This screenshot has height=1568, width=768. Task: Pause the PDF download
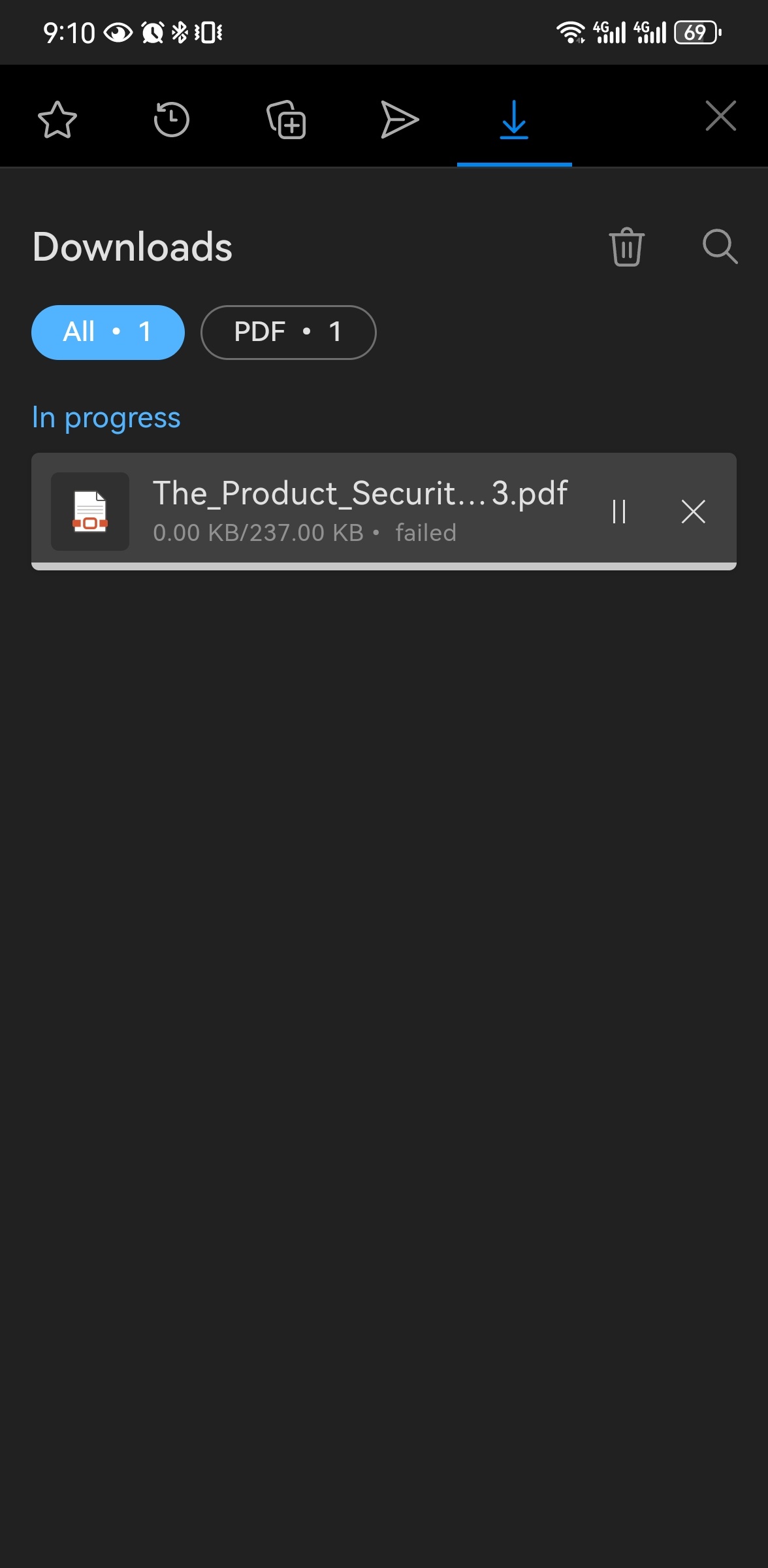(619, 512)
